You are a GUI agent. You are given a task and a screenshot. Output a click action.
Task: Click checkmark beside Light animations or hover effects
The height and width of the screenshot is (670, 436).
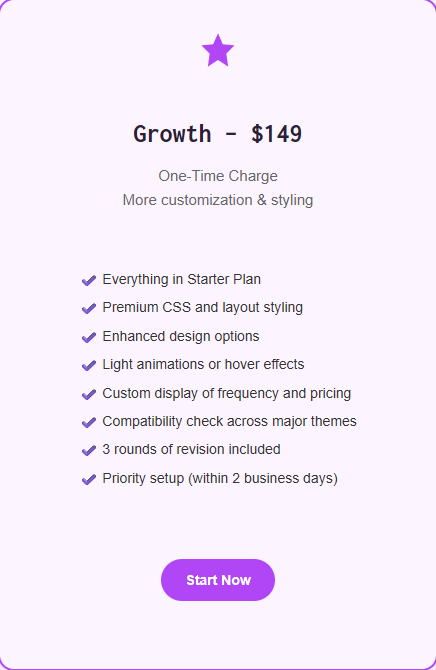(88, 365)
